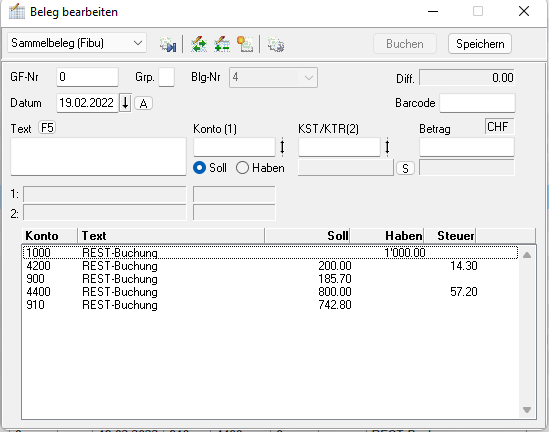The image size is (549, 432).
Task: Select the Soll radio button
Action: pos(199,168)
